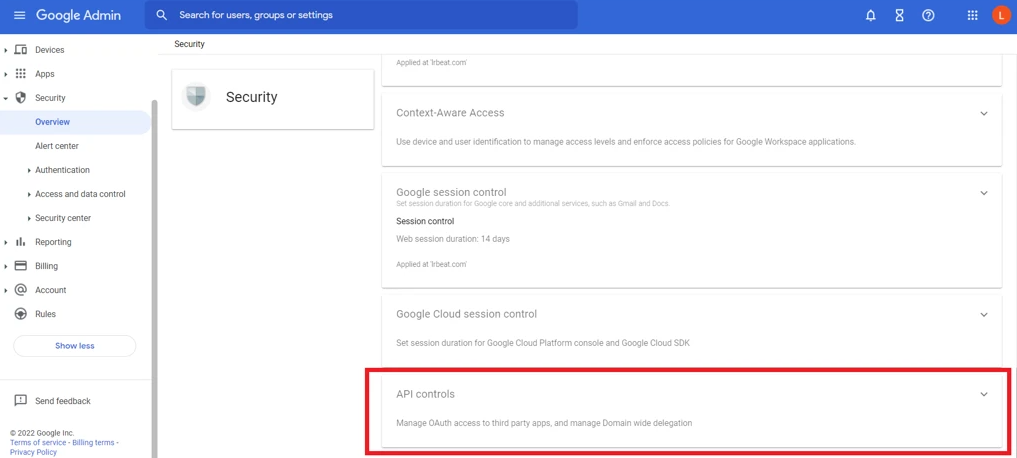Click the Rules icon in sidebar
Image resolution: width=1017 pixels, height=458 pixels.
coord(20,314)
